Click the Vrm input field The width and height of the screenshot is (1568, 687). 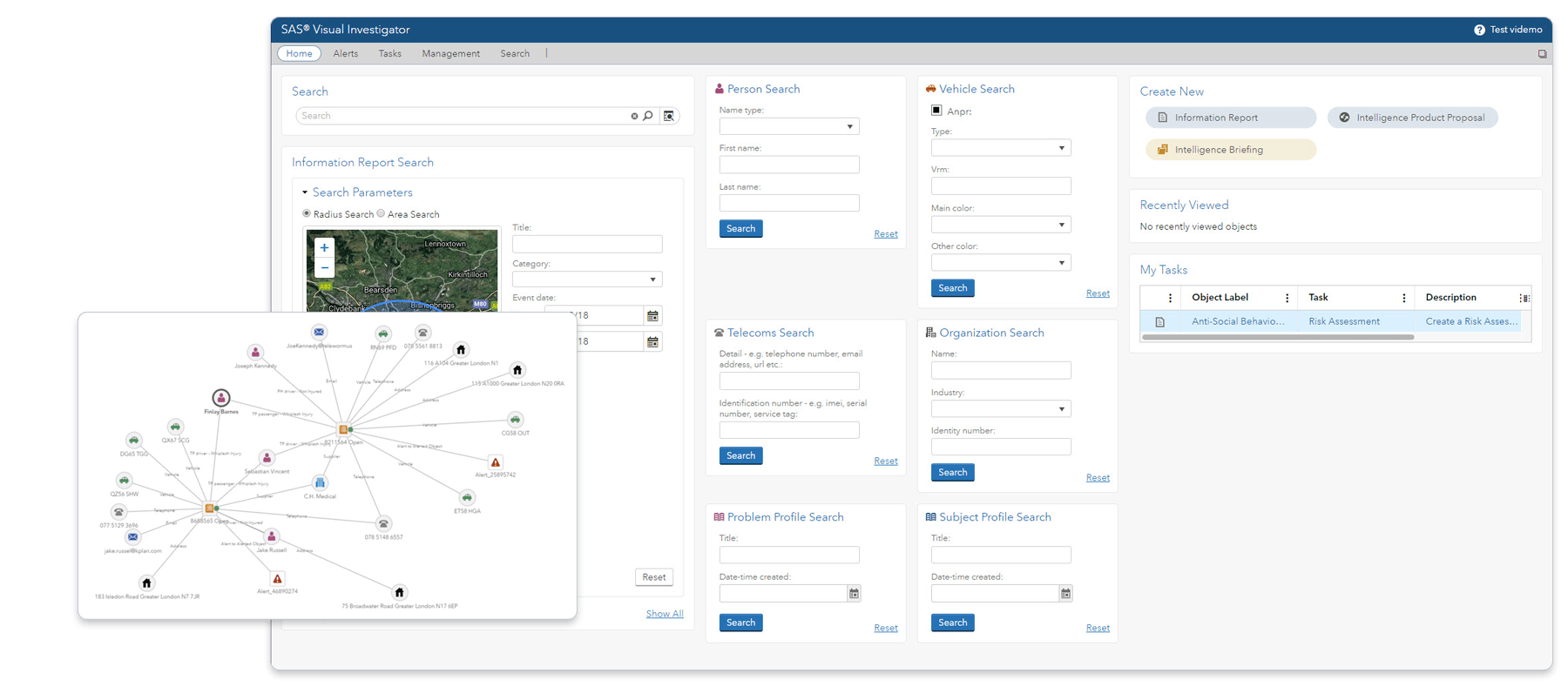[x=1001, y=185]
